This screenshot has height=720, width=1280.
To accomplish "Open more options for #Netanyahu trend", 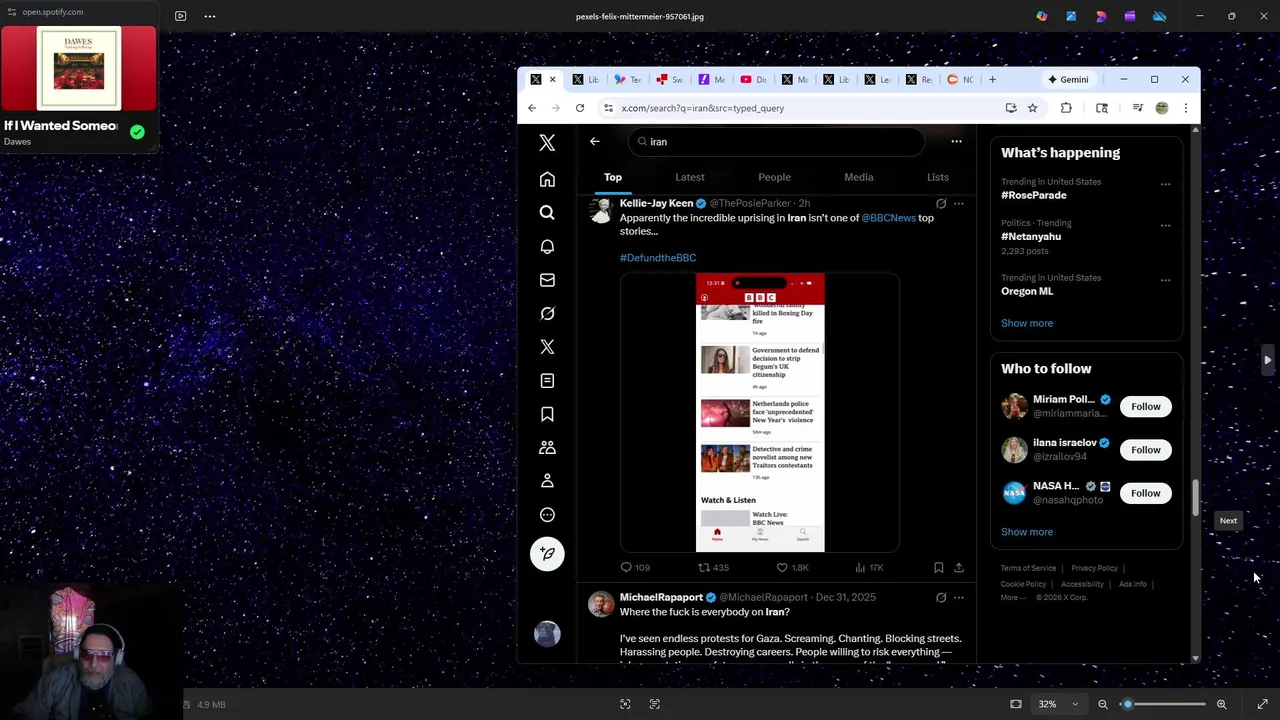I will (1165, 226).
